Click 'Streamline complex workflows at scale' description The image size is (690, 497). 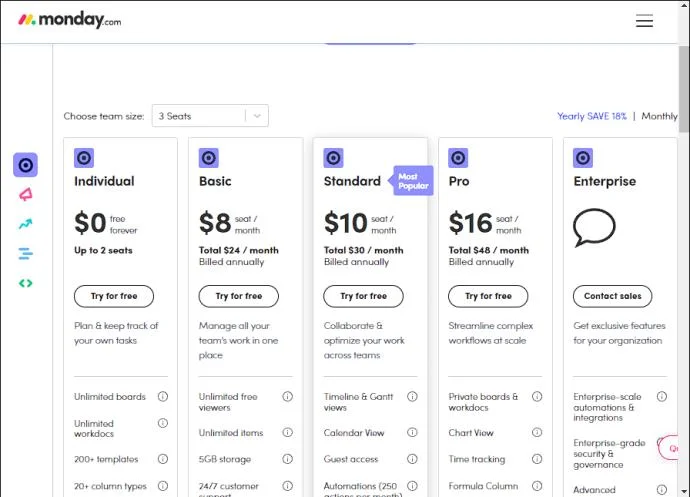click(491, 333)
